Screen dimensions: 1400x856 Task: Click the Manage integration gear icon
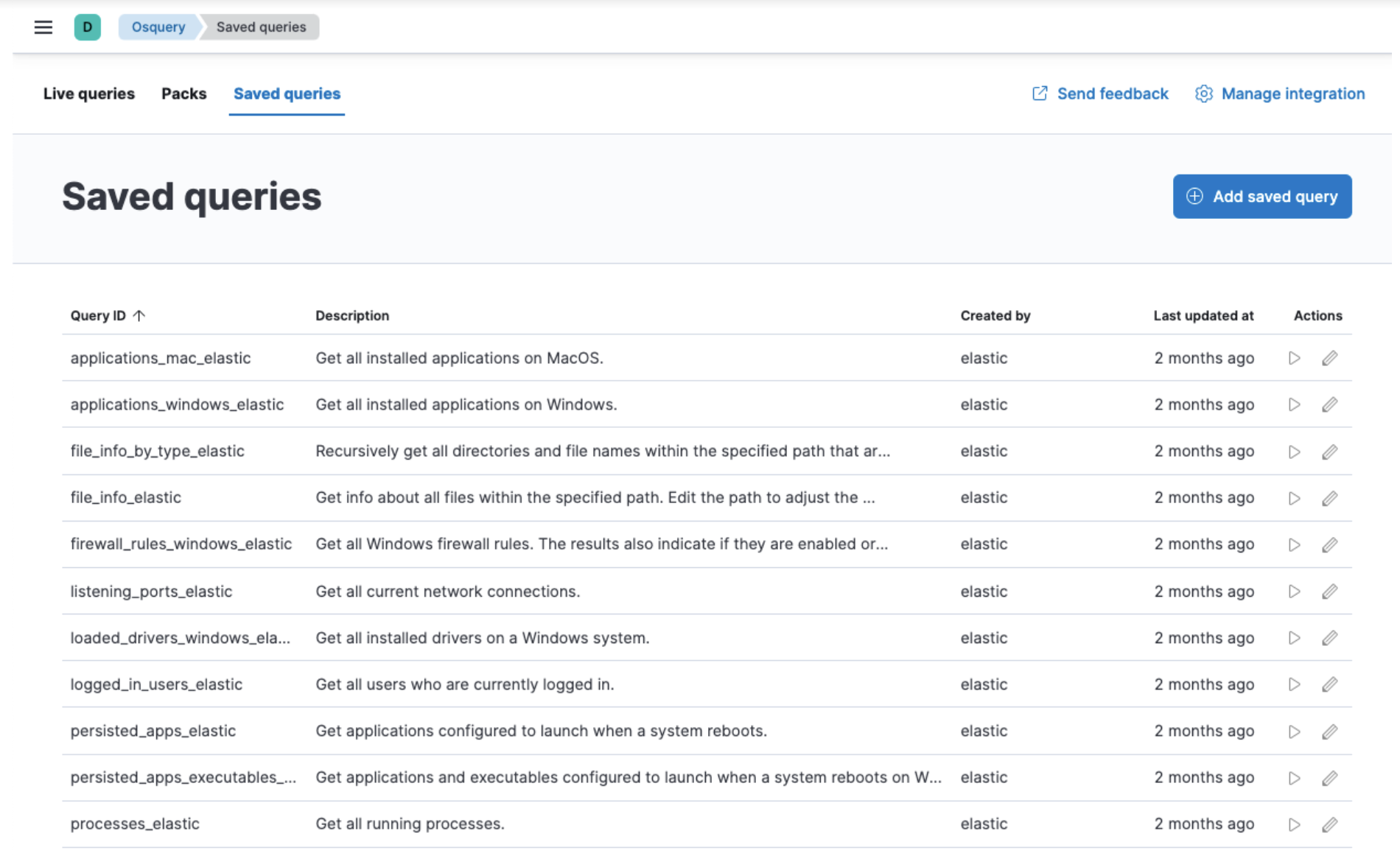[x=1205, y=94]
